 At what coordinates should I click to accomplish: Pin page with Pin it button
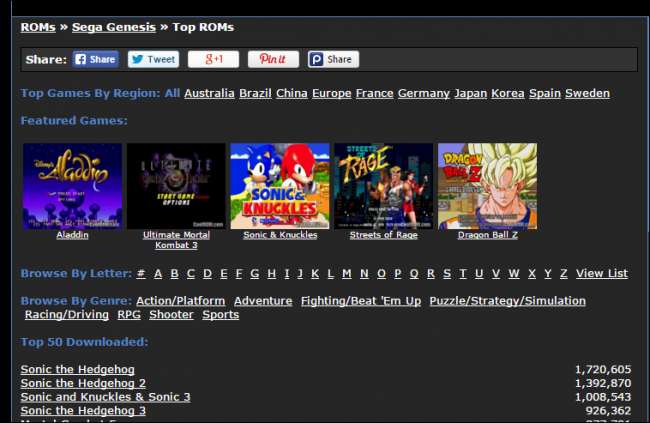point(273,59)
